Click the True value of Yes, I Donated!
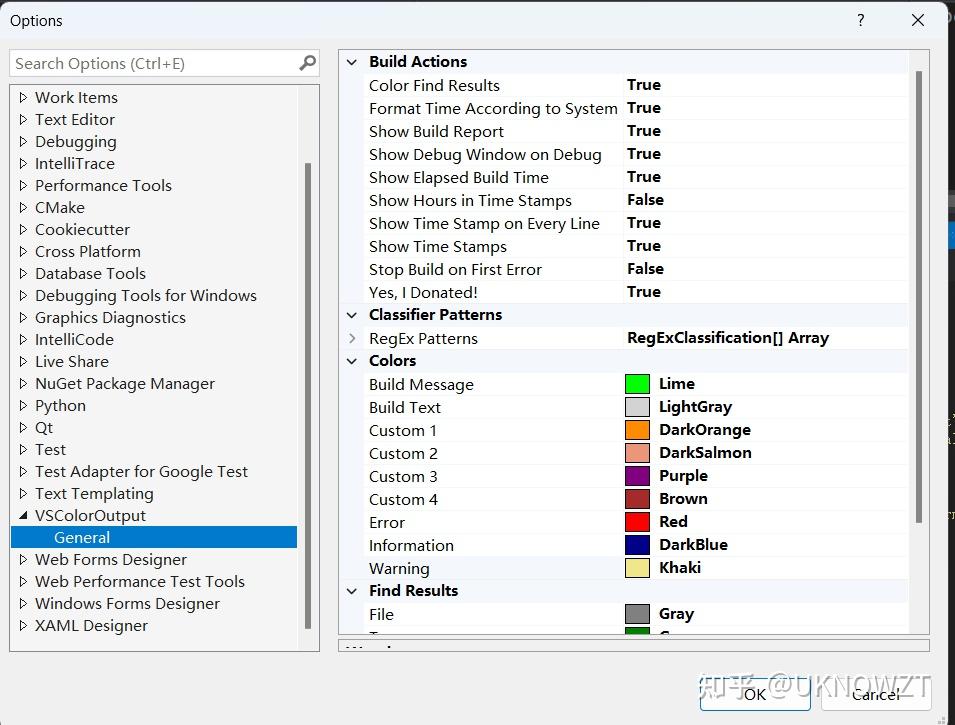 click(644, 292)
